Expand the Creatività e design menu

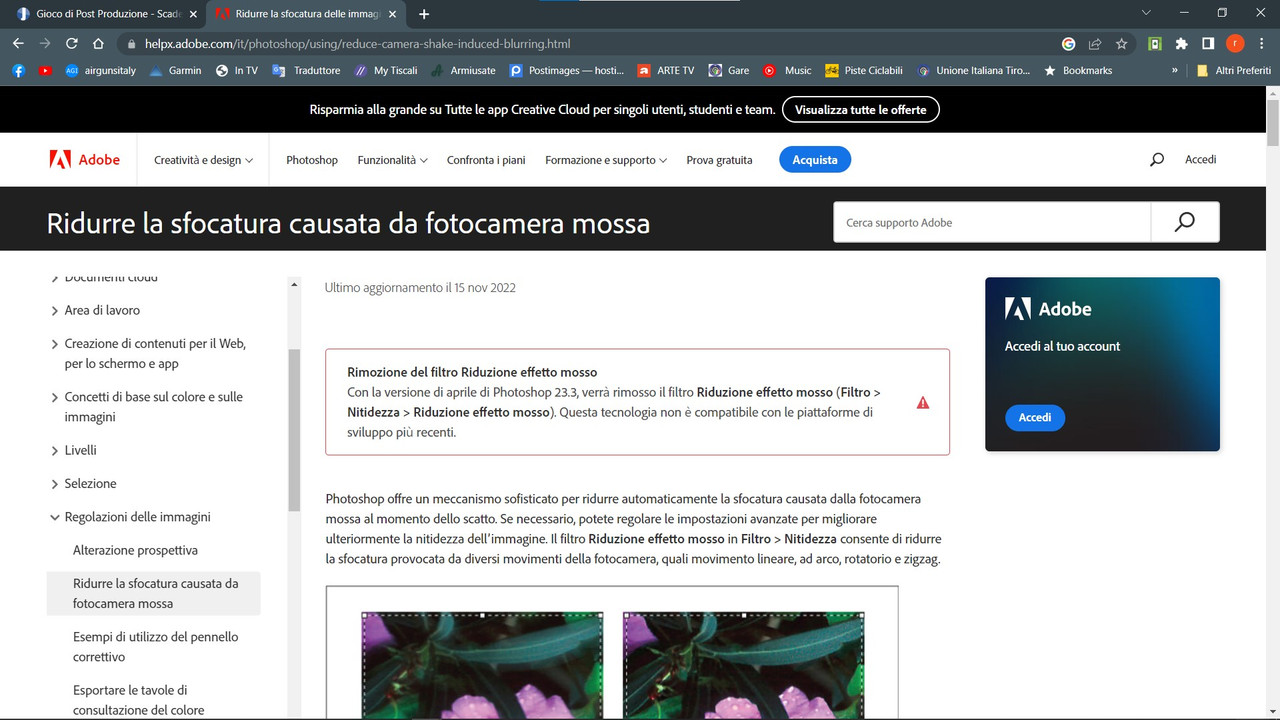coord(203,160)
